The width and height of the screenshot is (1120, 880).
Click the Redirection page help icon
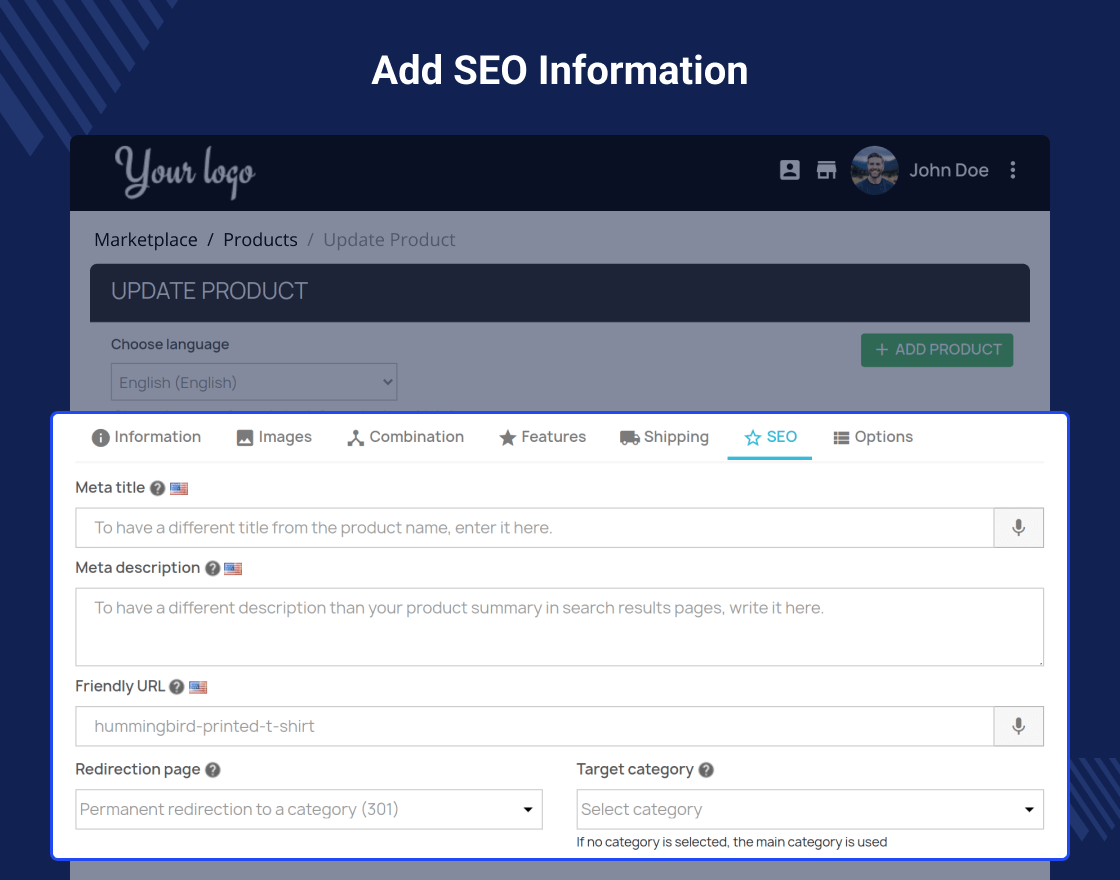(213, 770)
